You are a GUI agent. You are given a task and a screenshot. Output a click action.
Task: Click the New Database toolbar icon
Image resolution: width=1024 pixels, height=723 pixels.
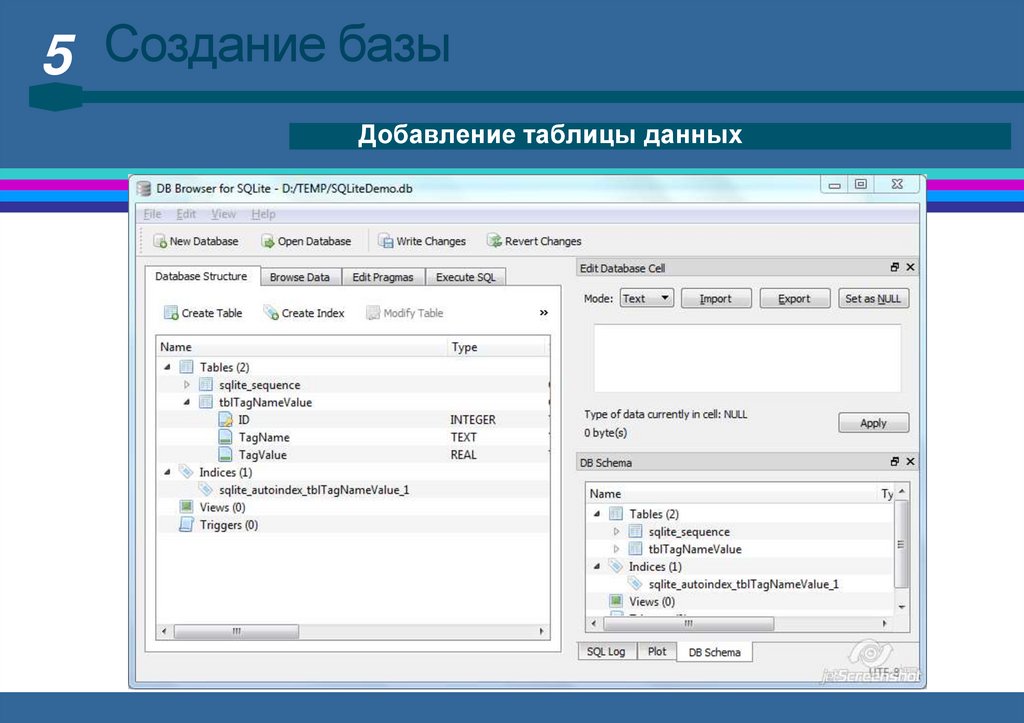pyautogui.click(x=160, y=241)
